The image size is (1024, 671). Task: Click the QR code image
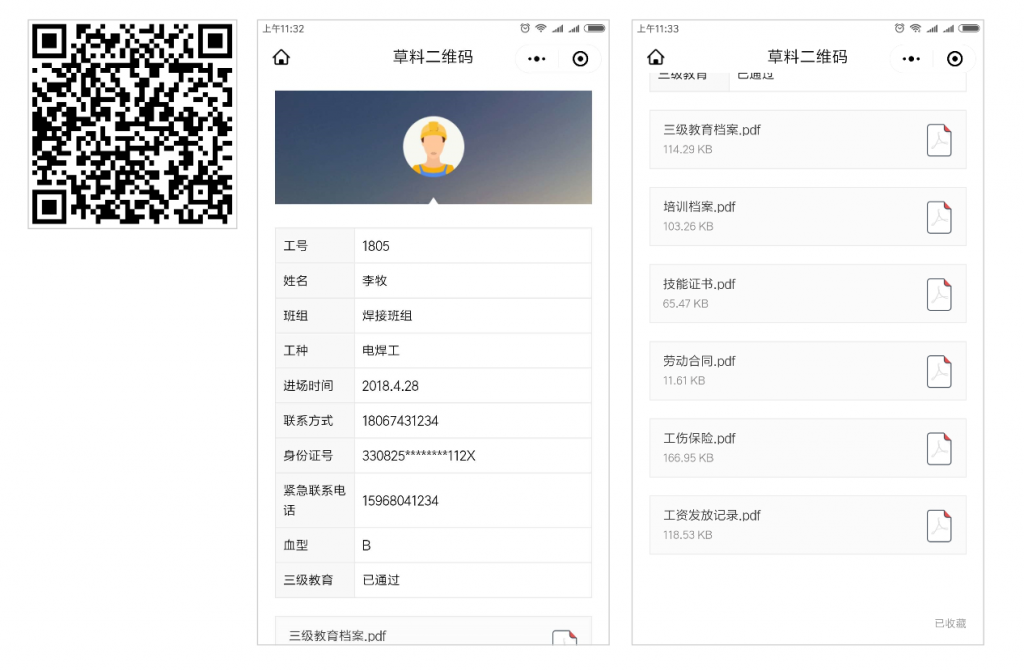click(x=133, y=124)
